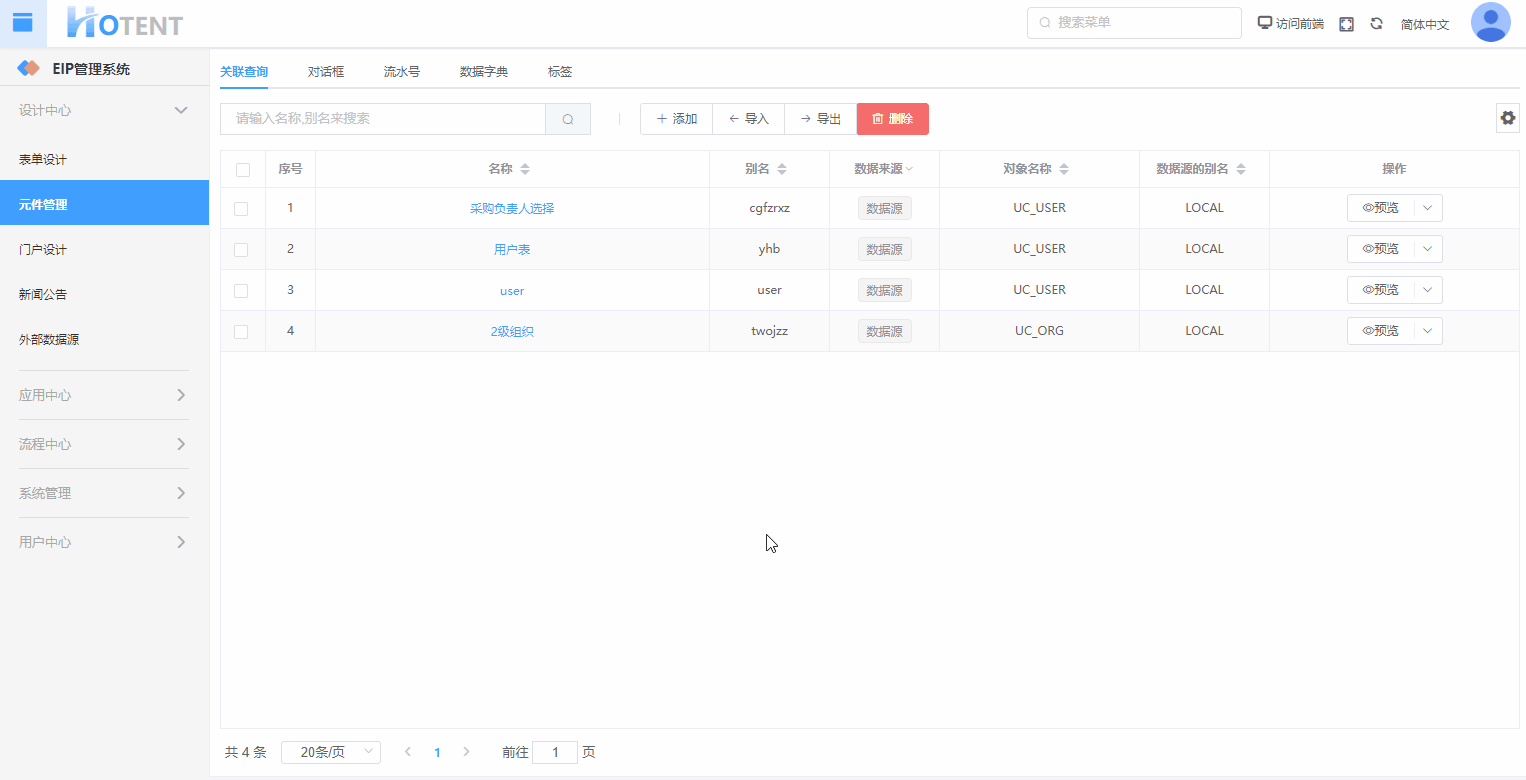Click the search magnifier button

tap(568, 119)
